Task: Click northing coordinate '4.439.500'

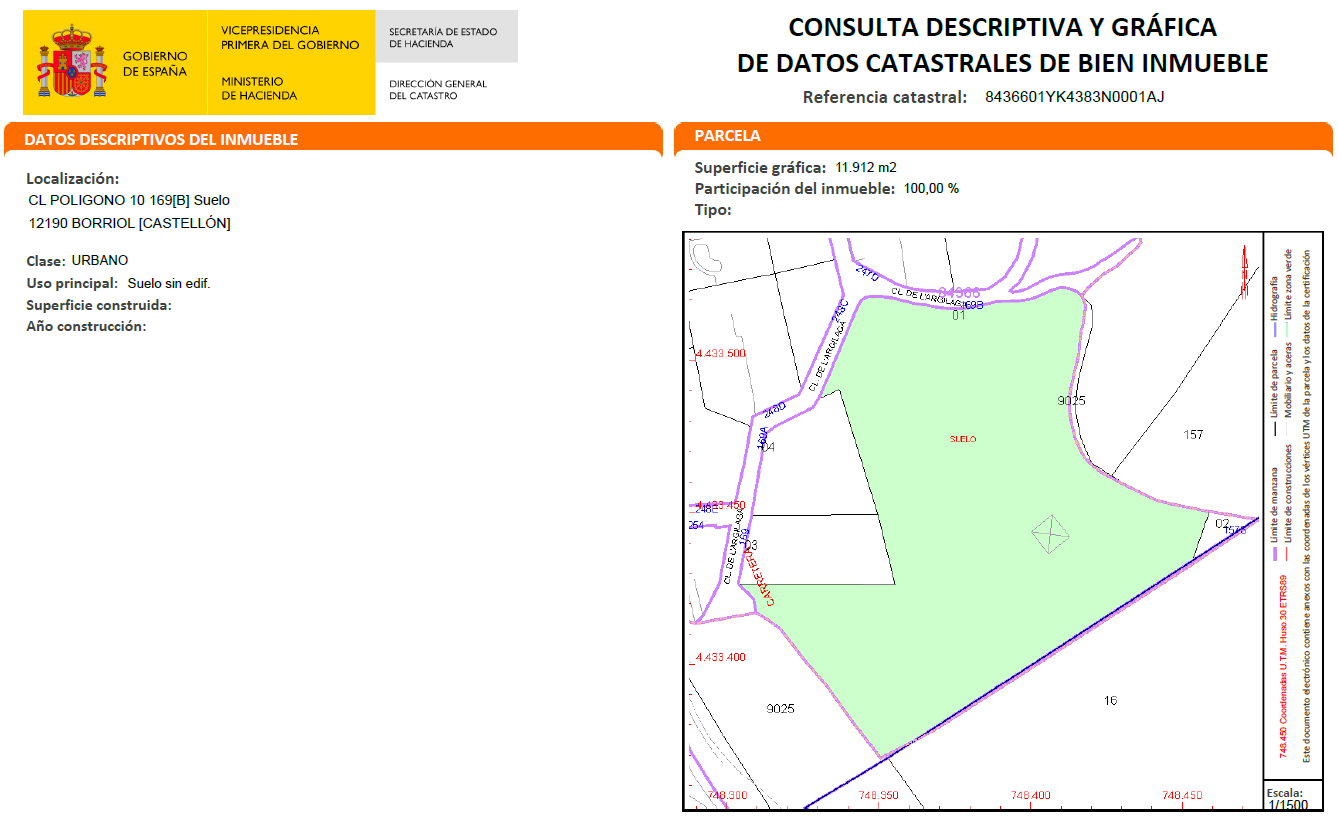Action: 720,353
